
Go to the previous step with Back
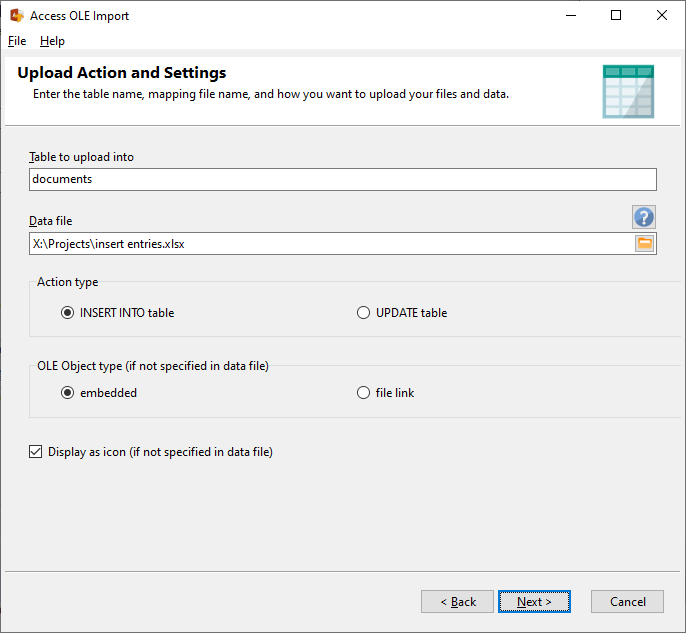pos(457,601)
